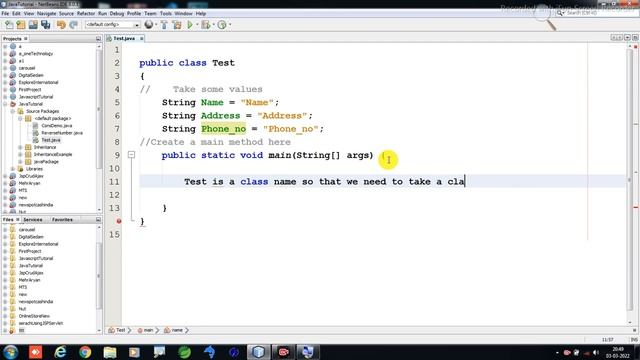Click the Undo toolbar icon
This screenshot has width=640, height=360.
coord(61,25)
